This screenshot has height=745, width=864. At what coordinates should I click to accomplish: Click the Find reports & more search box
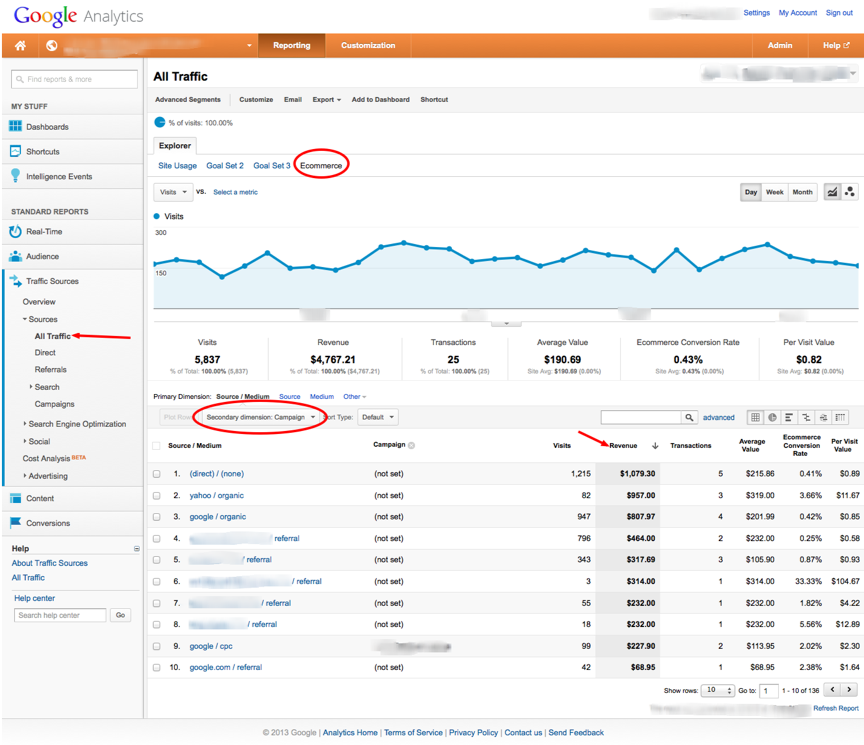pyautogui.click(x=75, y=79)
